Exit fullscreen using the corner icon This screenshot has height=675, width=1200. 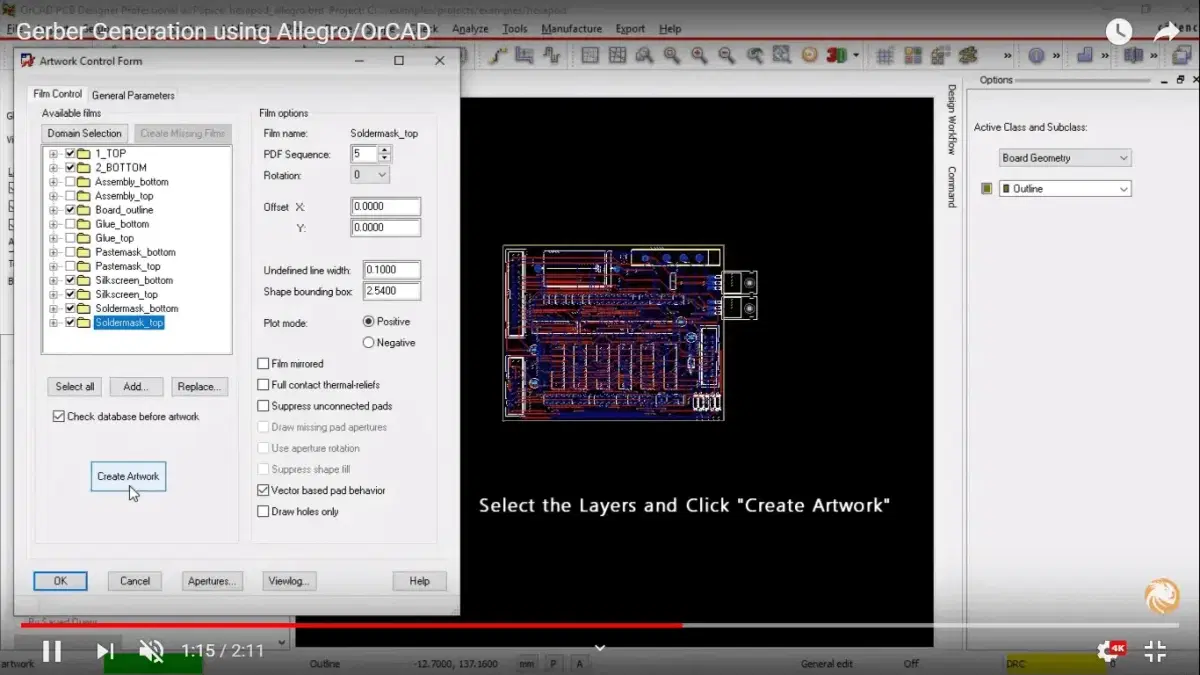[1155, 651]
